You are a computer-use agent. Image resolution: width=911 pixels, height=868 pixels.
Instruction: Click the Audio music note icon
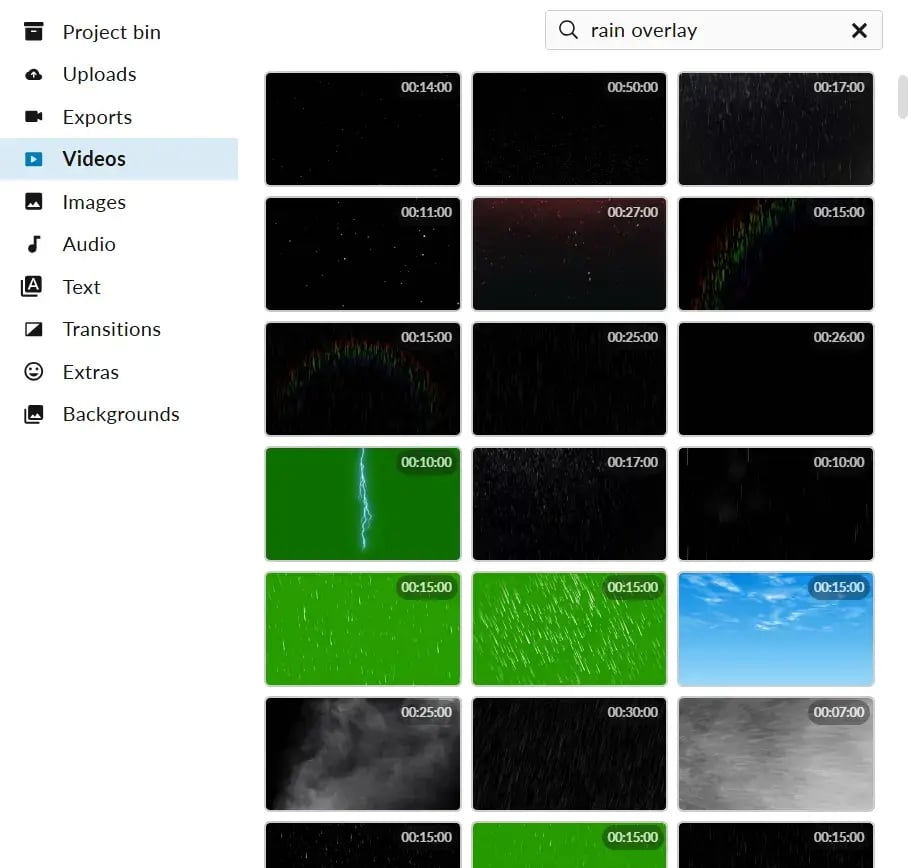34,245
